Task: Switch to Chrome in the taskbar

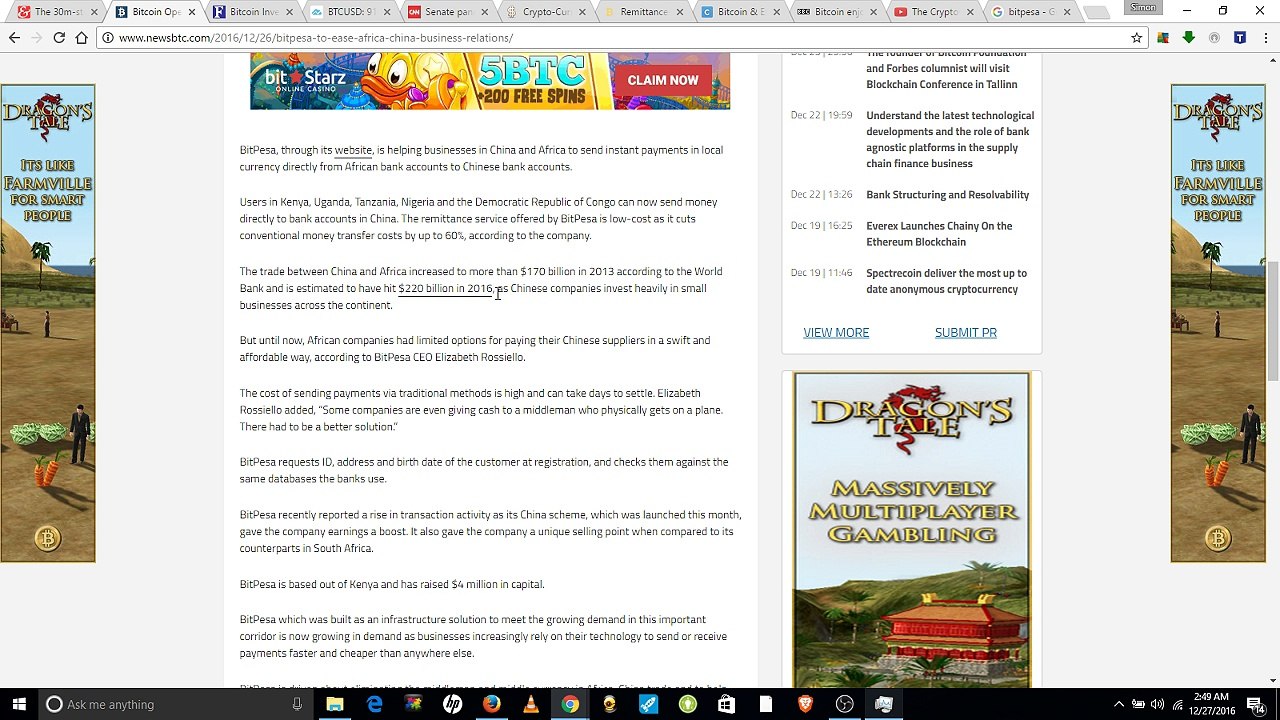Action: pos(569,704)
